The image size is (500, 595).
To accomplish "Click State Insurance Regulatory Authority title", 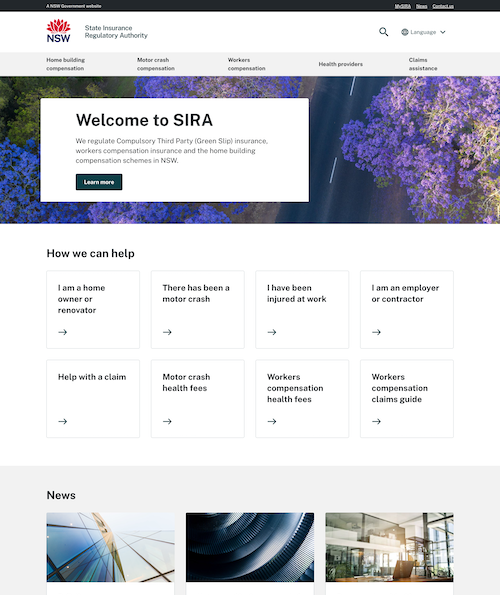I will tap(116, 31).
